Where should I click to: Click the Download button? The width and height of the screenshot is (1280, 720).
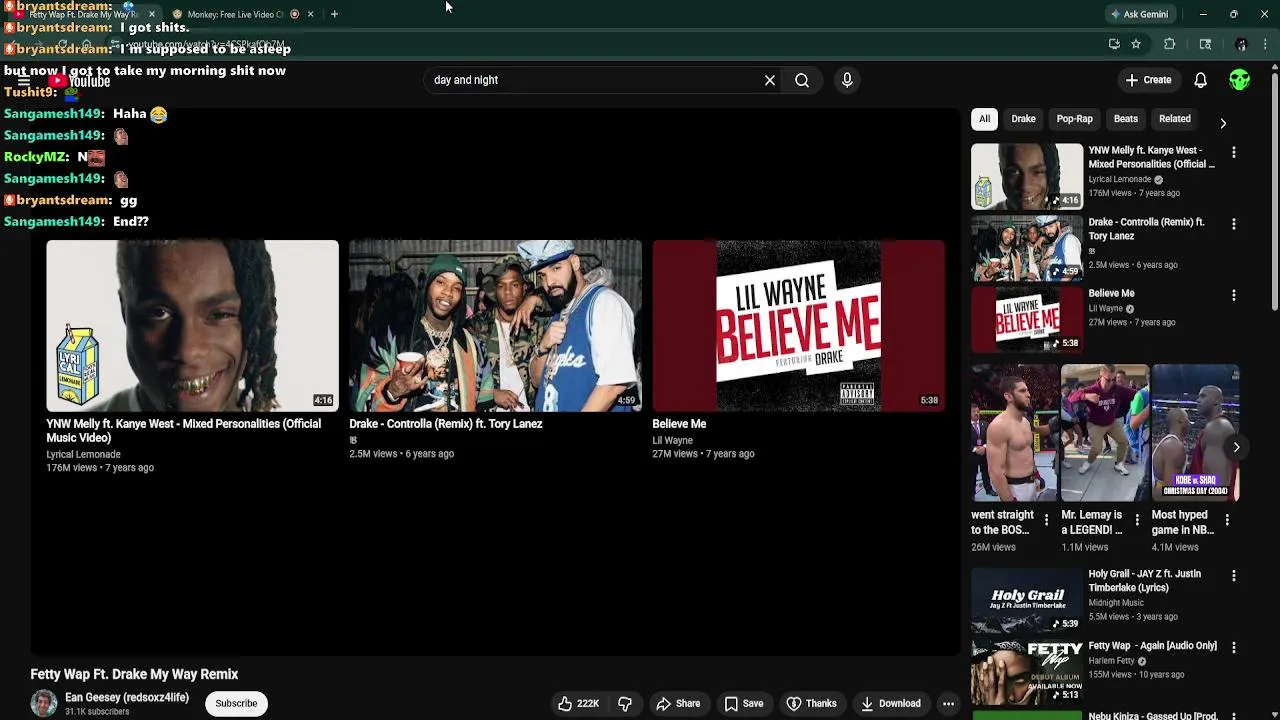[890, 703]
